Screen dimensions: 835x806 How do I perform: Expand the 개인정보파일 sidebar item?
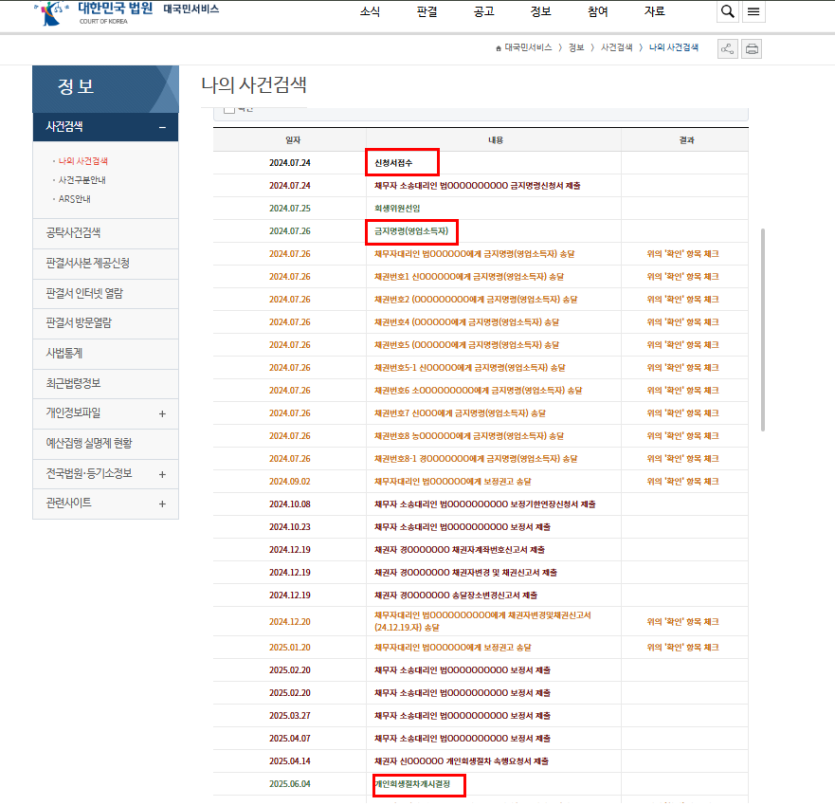pos(162,414)
